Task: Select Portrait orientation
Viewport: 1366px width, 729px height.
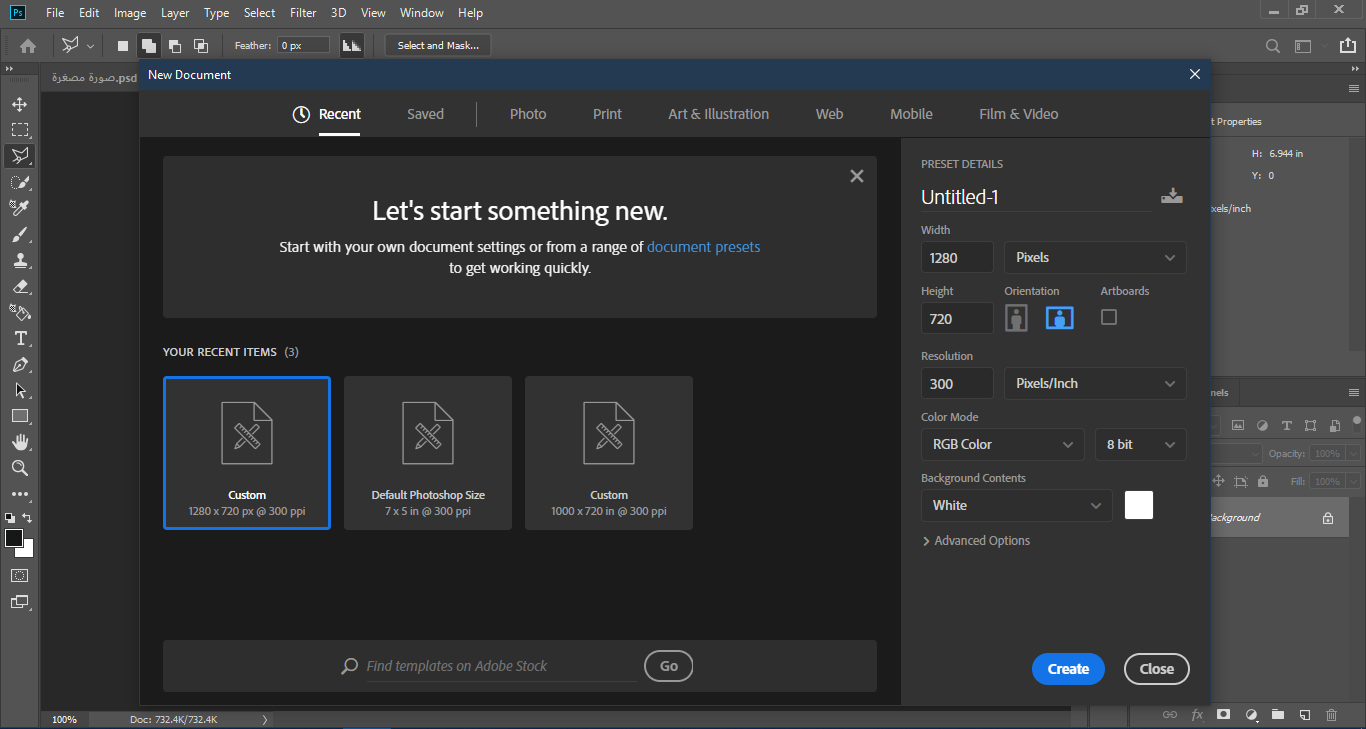Action: pyautogui.click(x=1017, y=318)
